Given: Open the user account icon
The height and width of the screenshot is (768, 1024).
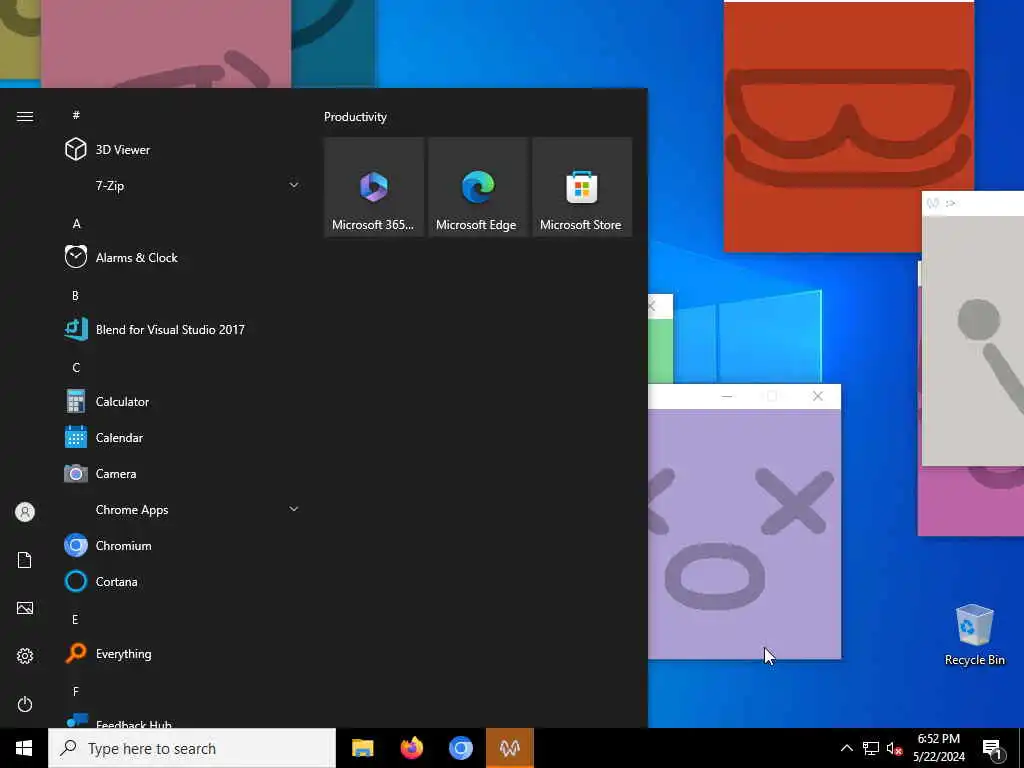Looking at the screenshot, I should point(25,512).
